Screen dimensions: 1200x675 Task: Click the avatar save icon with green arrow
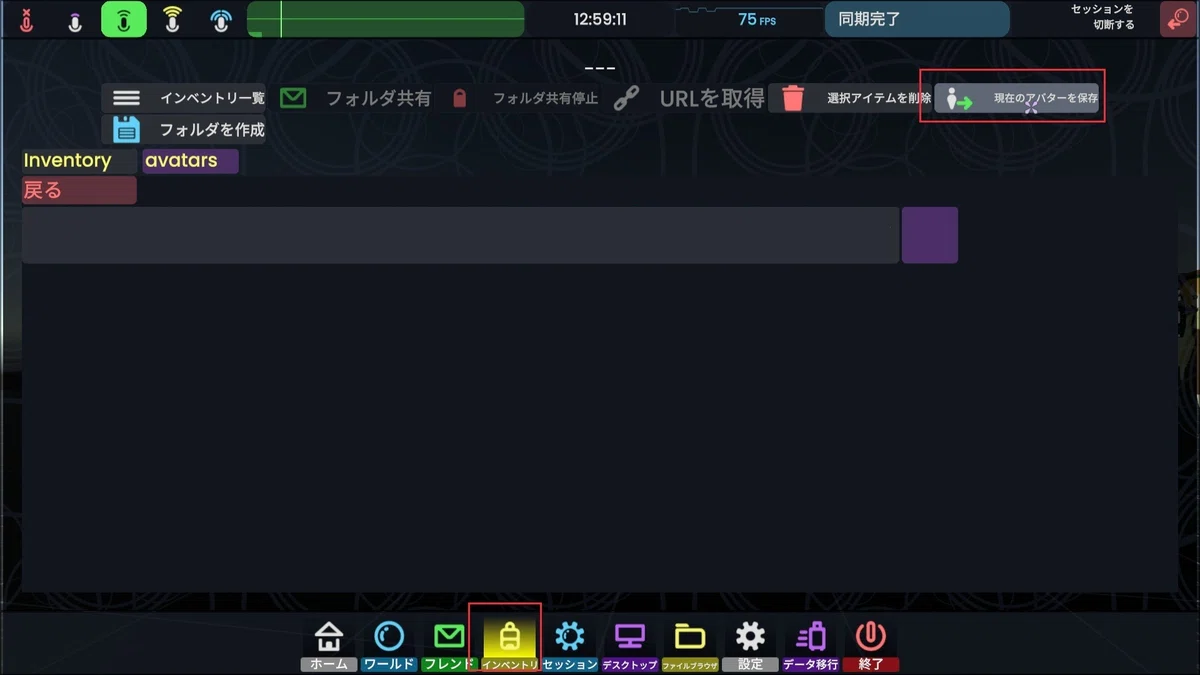pyautogui.click(x=959, y=98)
